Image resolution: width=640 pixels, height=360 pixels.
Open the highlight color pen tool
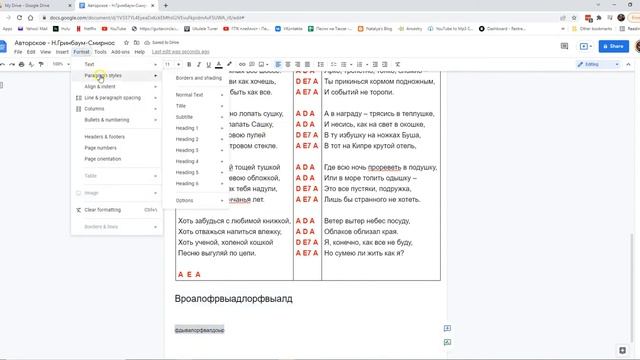[229, 64]
